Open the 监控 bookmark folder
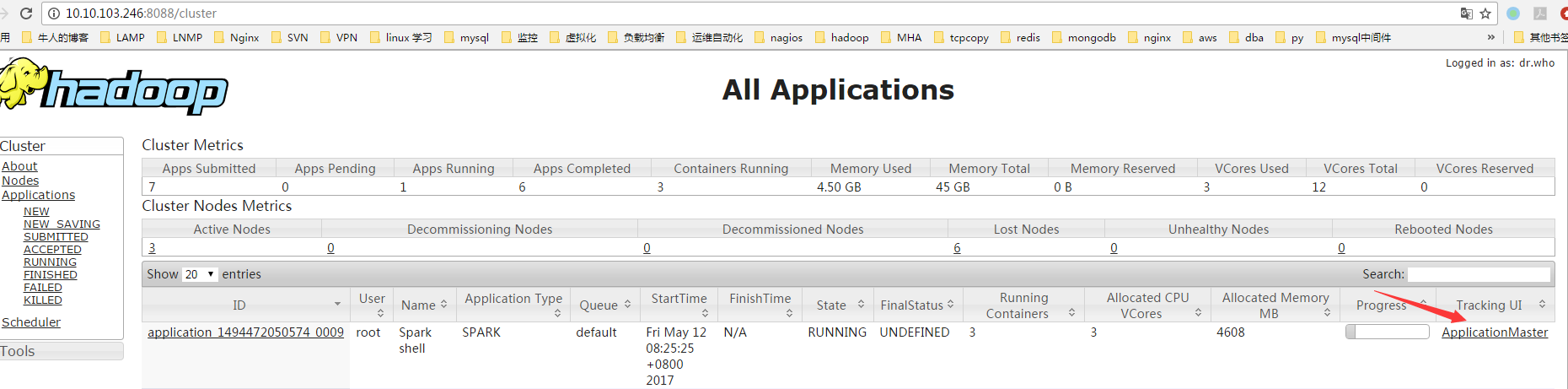Image resolution: width=1568 pixels, height=389 pixels. [519, 37]
